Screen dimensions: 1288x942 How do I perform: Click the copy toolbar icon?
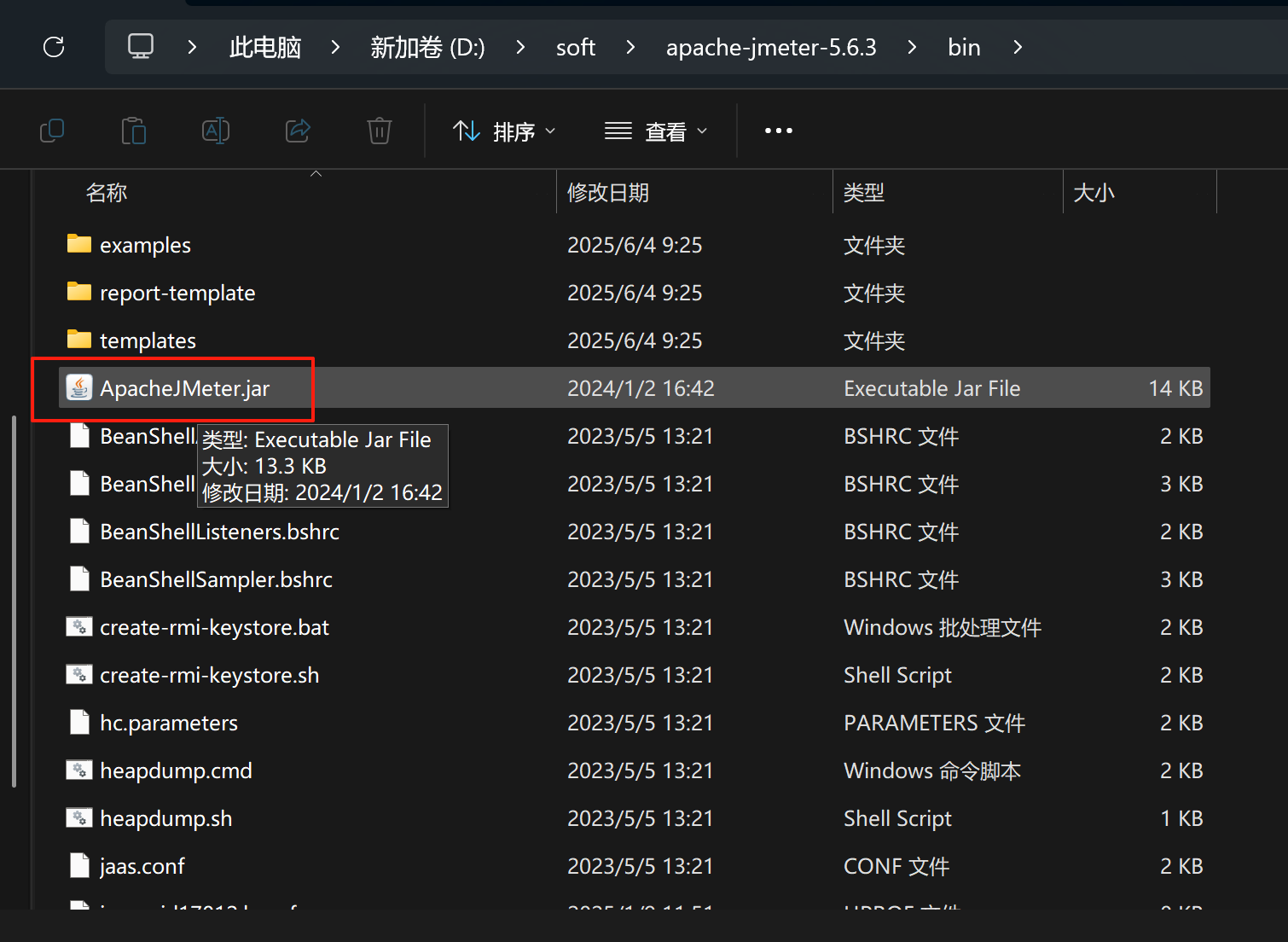pos(52,131)
